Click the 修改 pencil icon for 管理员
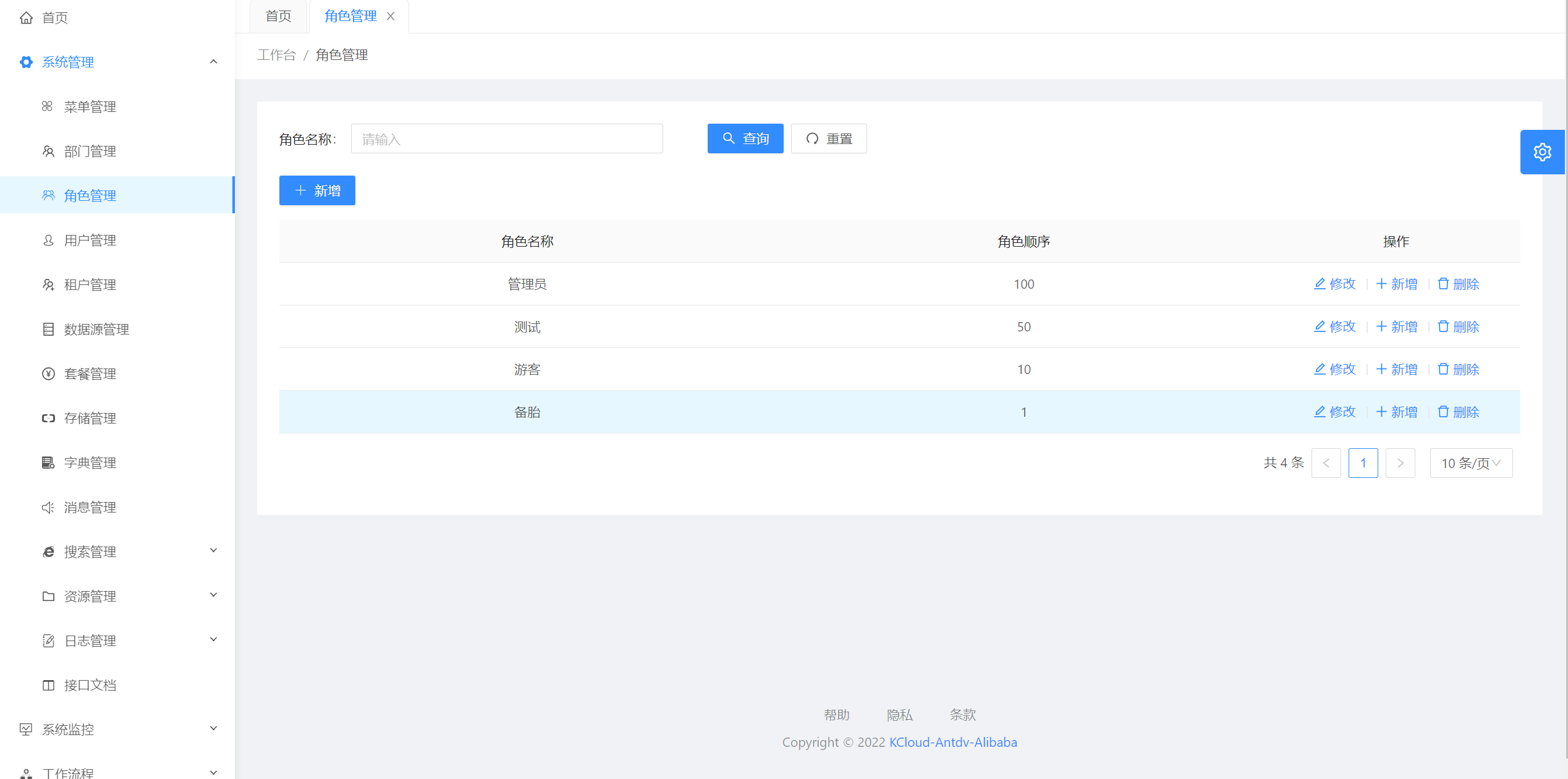The width and height of the screenshot is (1568, 779). [1320, 284]
